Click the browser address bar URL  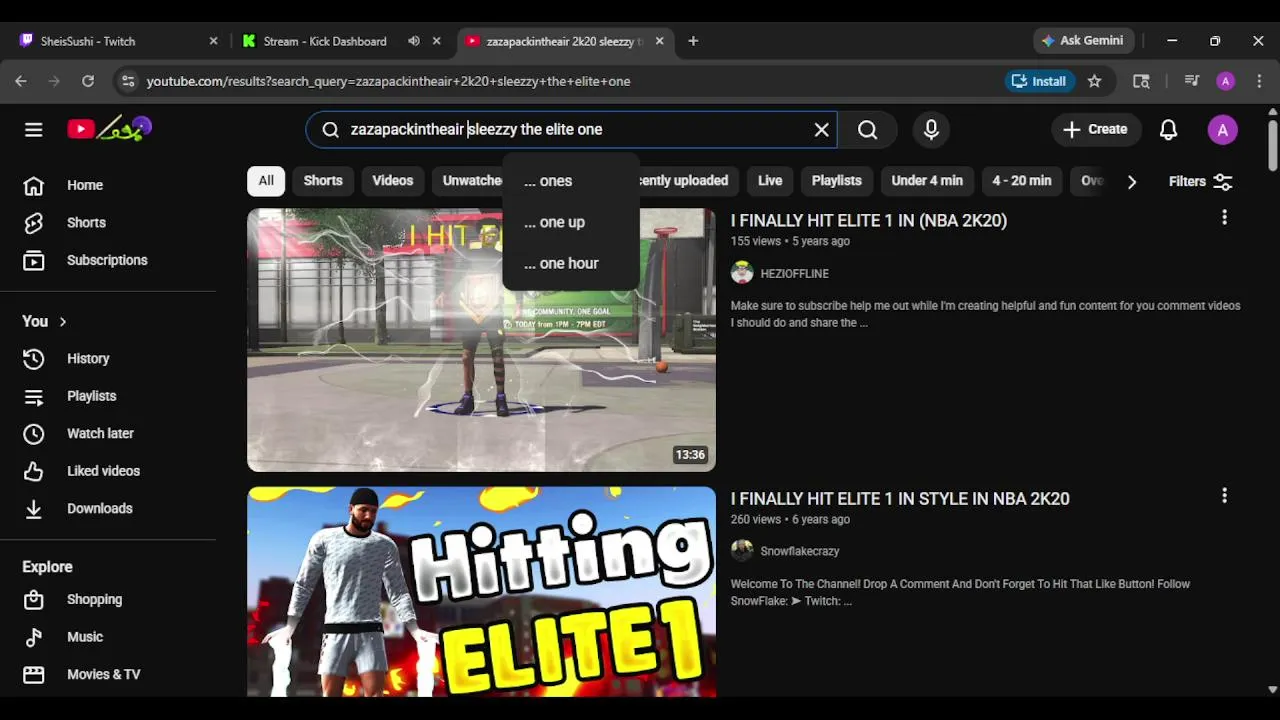pyautogui.click(x=388, y=81)
